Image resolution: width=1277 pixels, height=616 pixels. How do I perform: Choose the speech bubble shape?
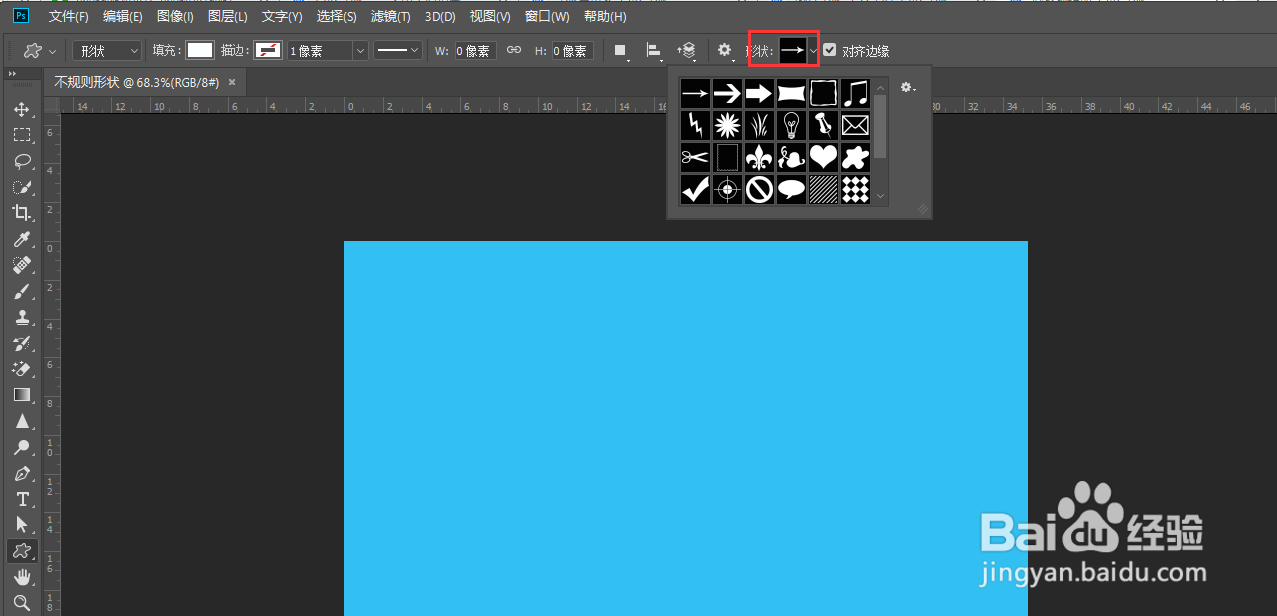point(791,188)
